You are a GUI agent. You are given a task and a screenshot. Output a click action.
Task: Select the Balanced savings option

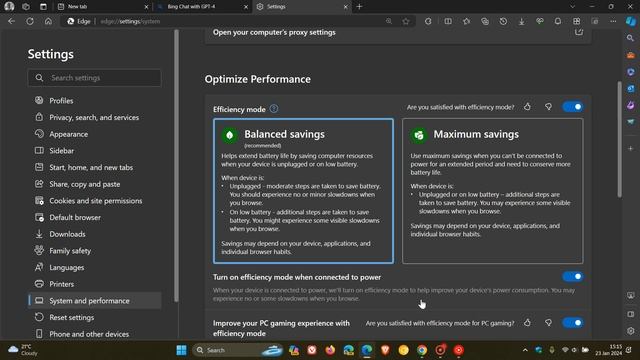point(303,191)
